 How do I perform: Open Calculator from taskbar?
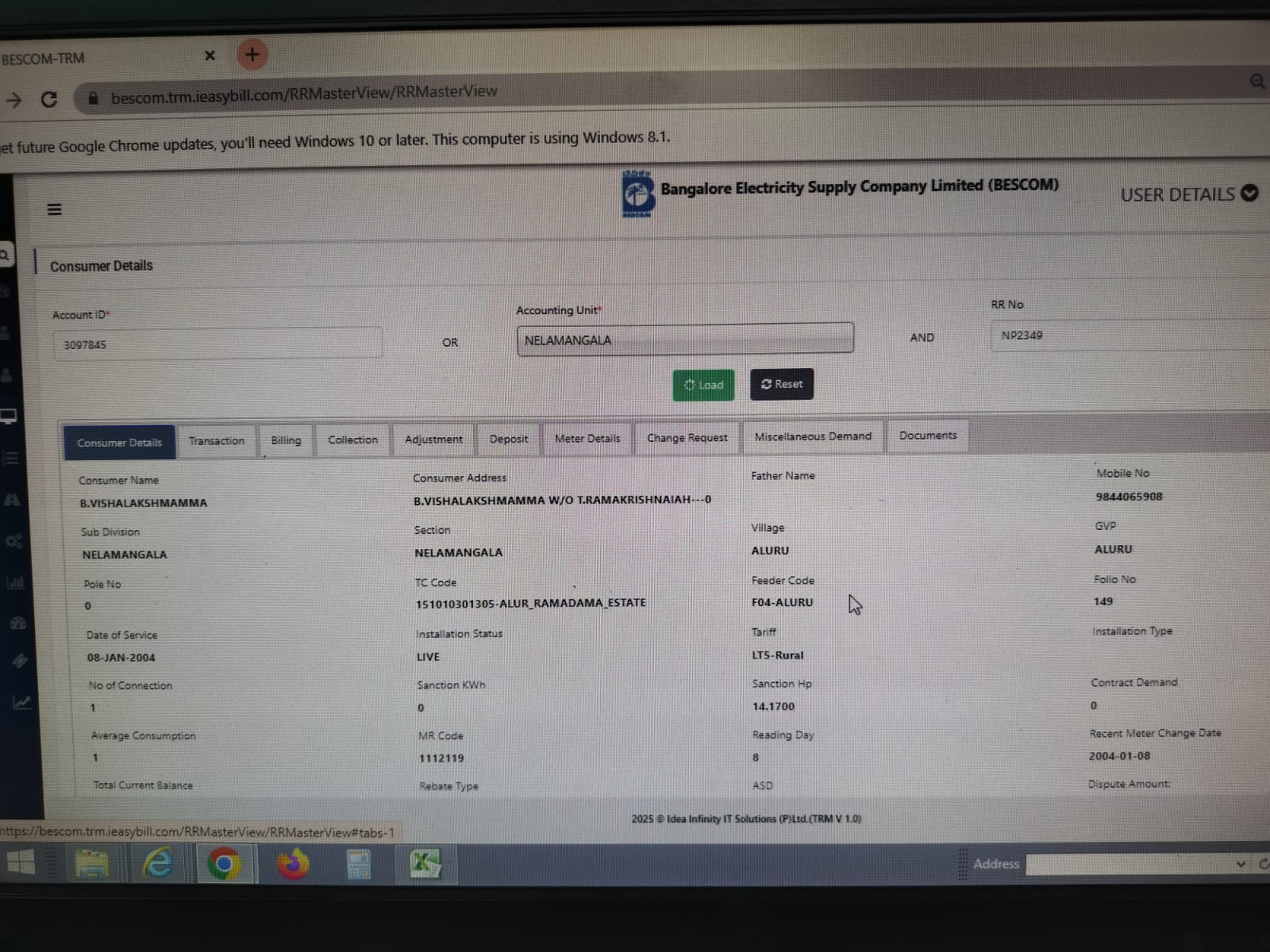[x=358, y=864]
